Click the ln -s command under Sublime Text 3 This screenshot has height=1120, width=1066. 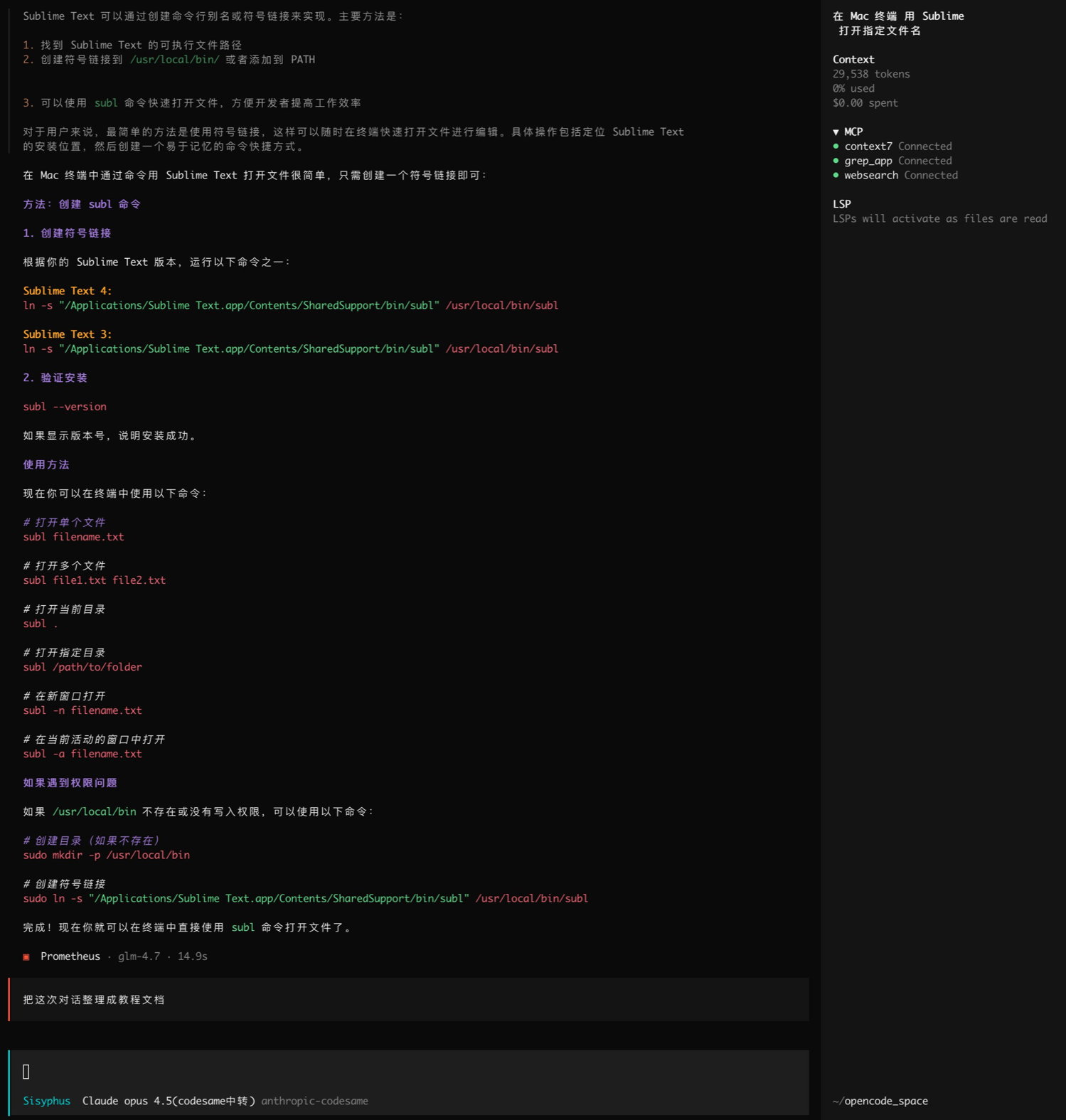click(x=291, y=349)
